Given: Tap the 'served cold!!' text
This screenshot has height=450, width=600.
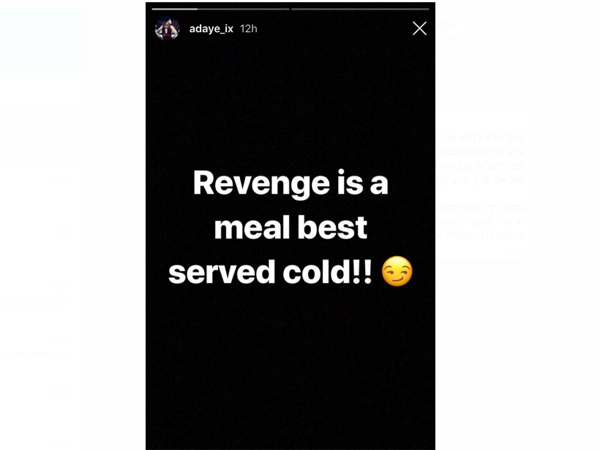Looking at the screenshot, I should point(270,272).
